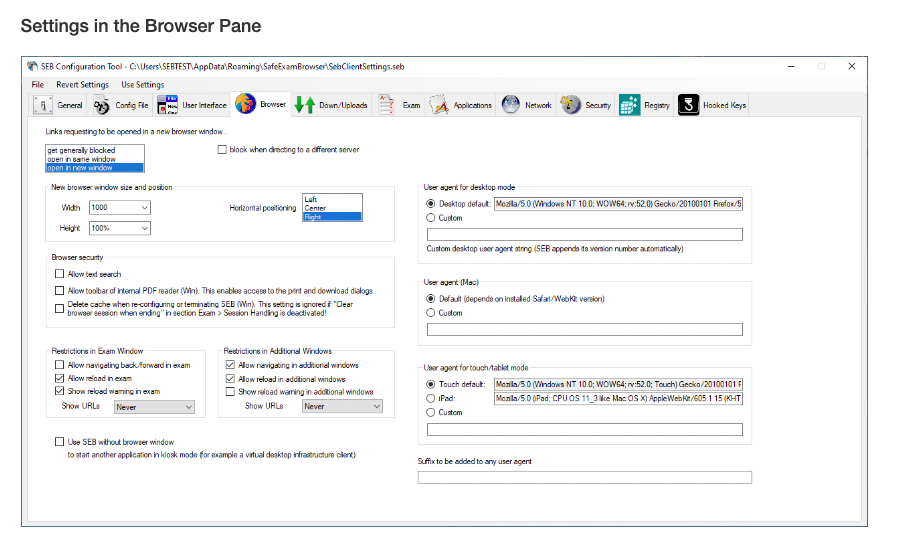Click the Browser globe icon
The image size is (905, 538).
tap(245, 104)
